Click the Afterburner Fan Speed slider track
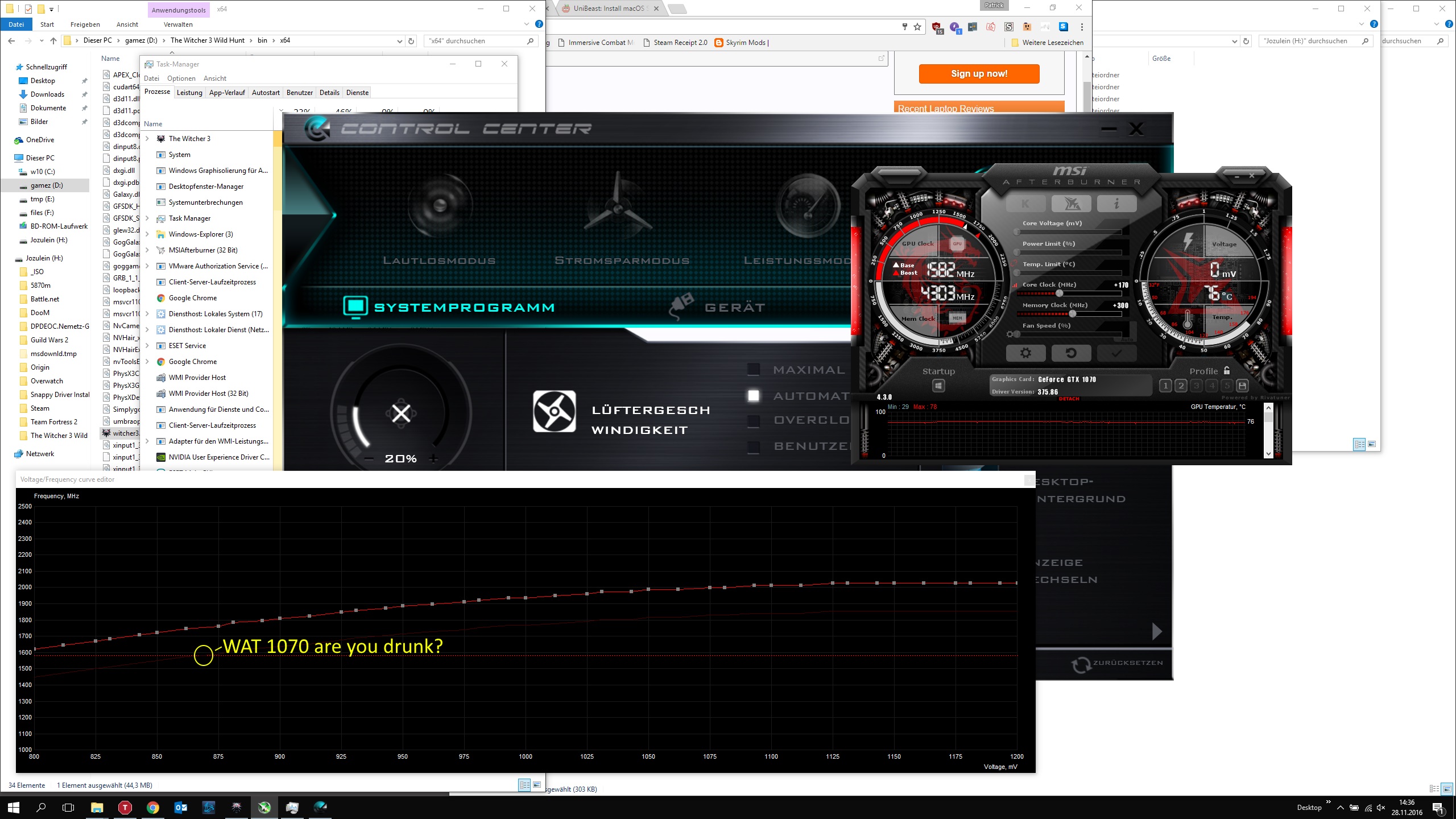Screen dimensions: 1456x819 pyautogui.click(x=1069, y=334)
